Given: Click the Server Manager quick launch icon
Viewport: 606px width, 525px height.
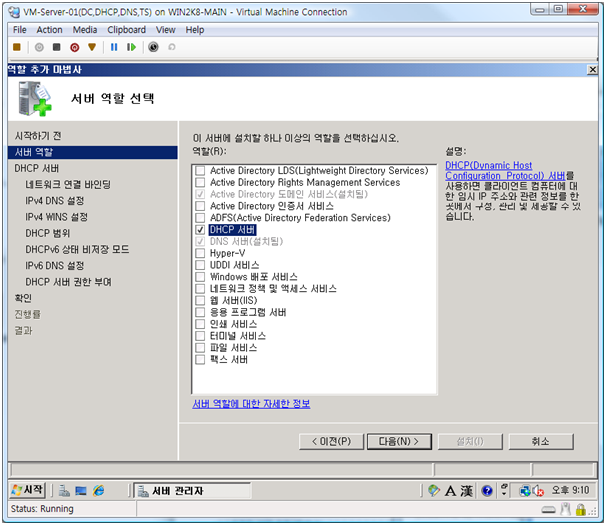Looking at the screenshot, I should click(64, 491).
